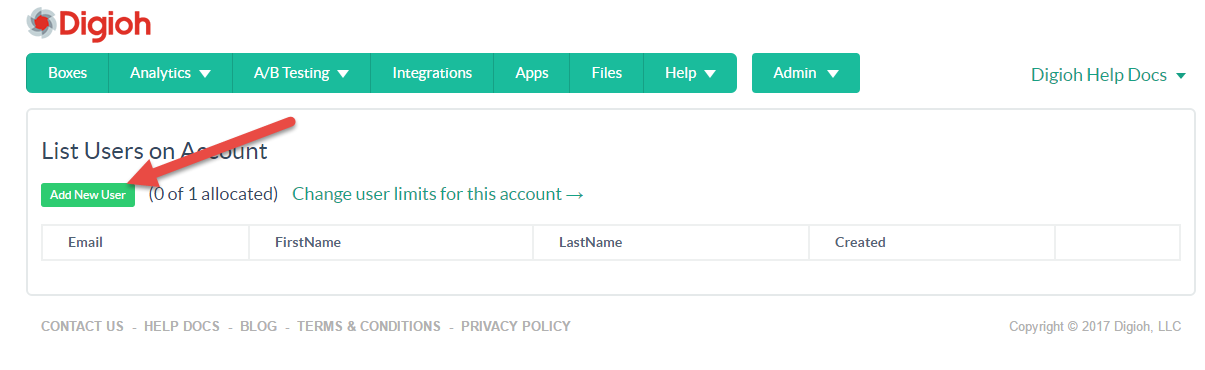The width and height of the screenshot is (1205, 370).
Task: Open Digioh Help Docs account menu arrow
Action: (x=1180, y=76)
